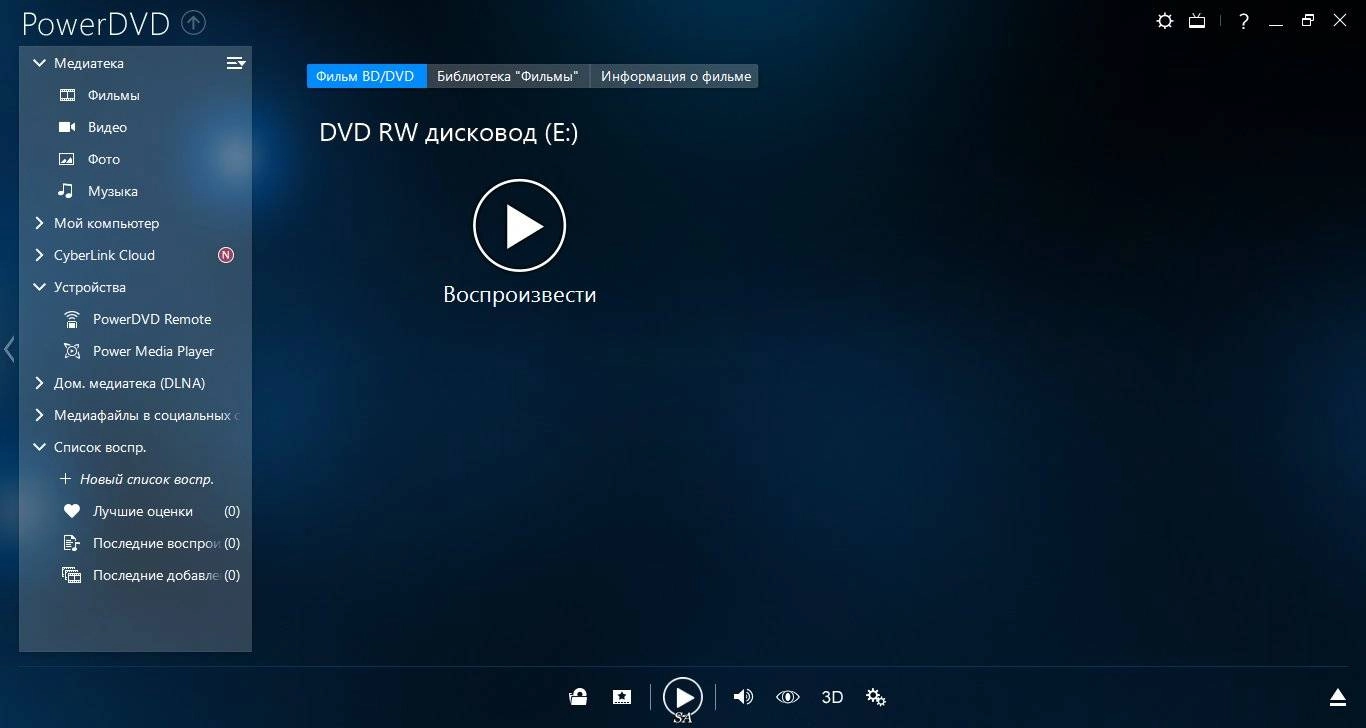
Task: Click the DVD RW дисковод (E:) title
Action: click(x=449, y=133)
